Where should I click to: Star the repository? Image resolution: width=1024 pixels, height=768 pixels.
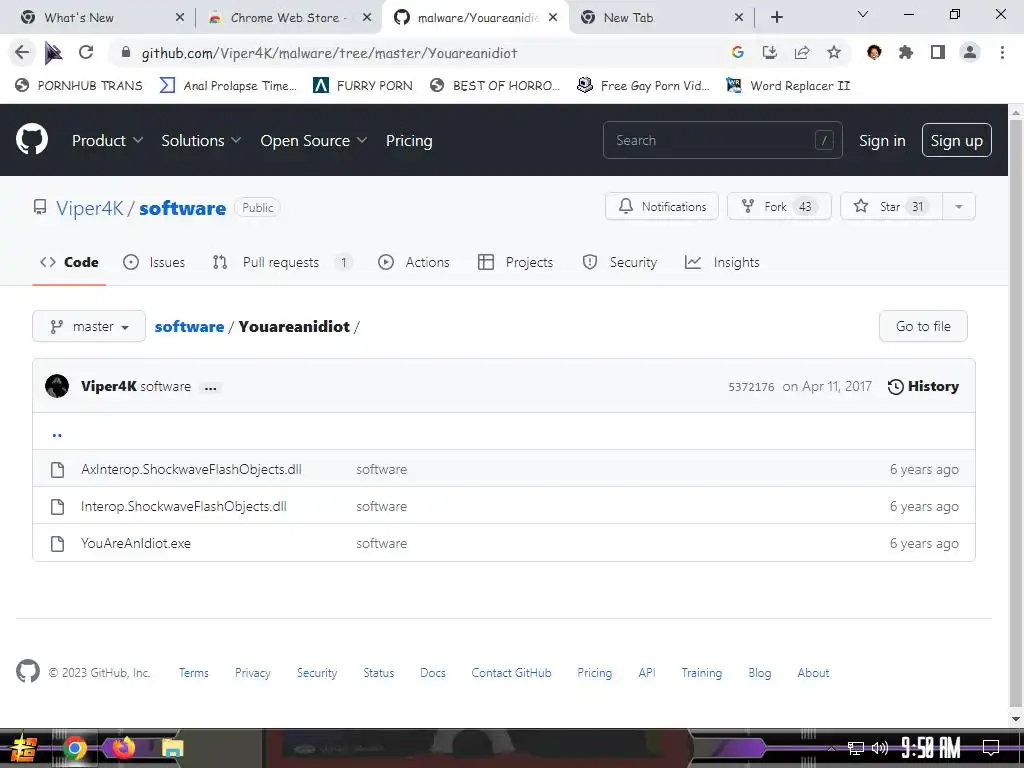point(891,206)
